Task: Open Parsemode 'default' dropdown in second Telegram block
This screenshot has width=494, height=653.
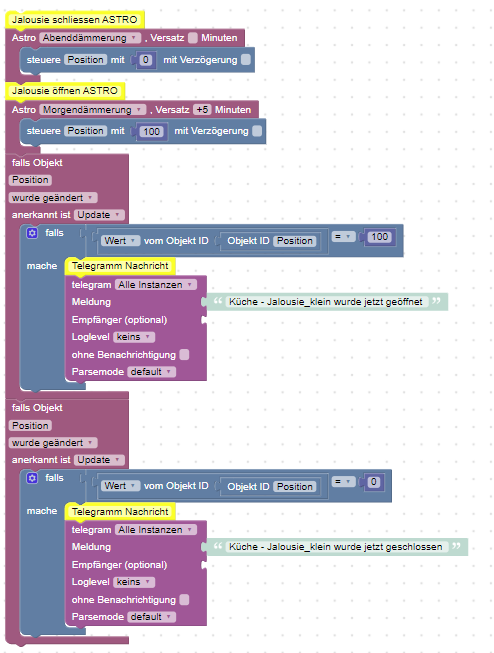Action: pyautogui.click(x=151, y=617)
